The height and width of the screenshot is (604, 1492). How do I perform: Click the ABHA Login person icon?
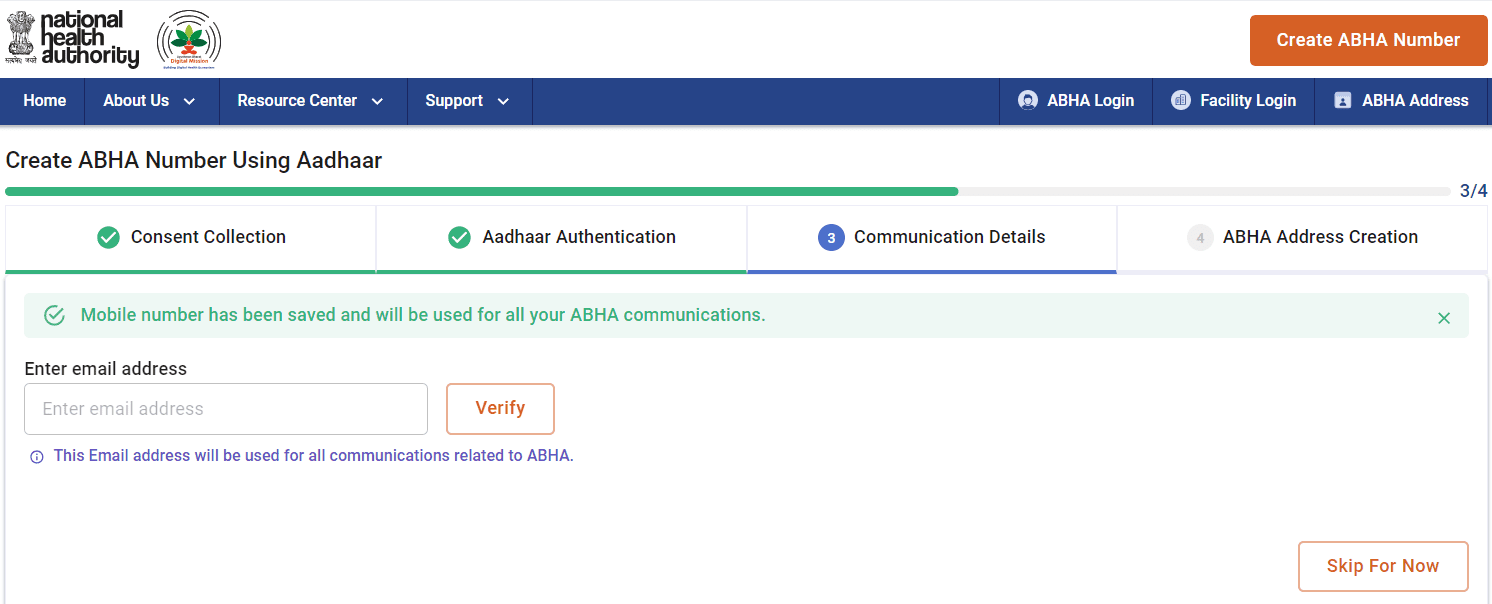pos(1028,100)
